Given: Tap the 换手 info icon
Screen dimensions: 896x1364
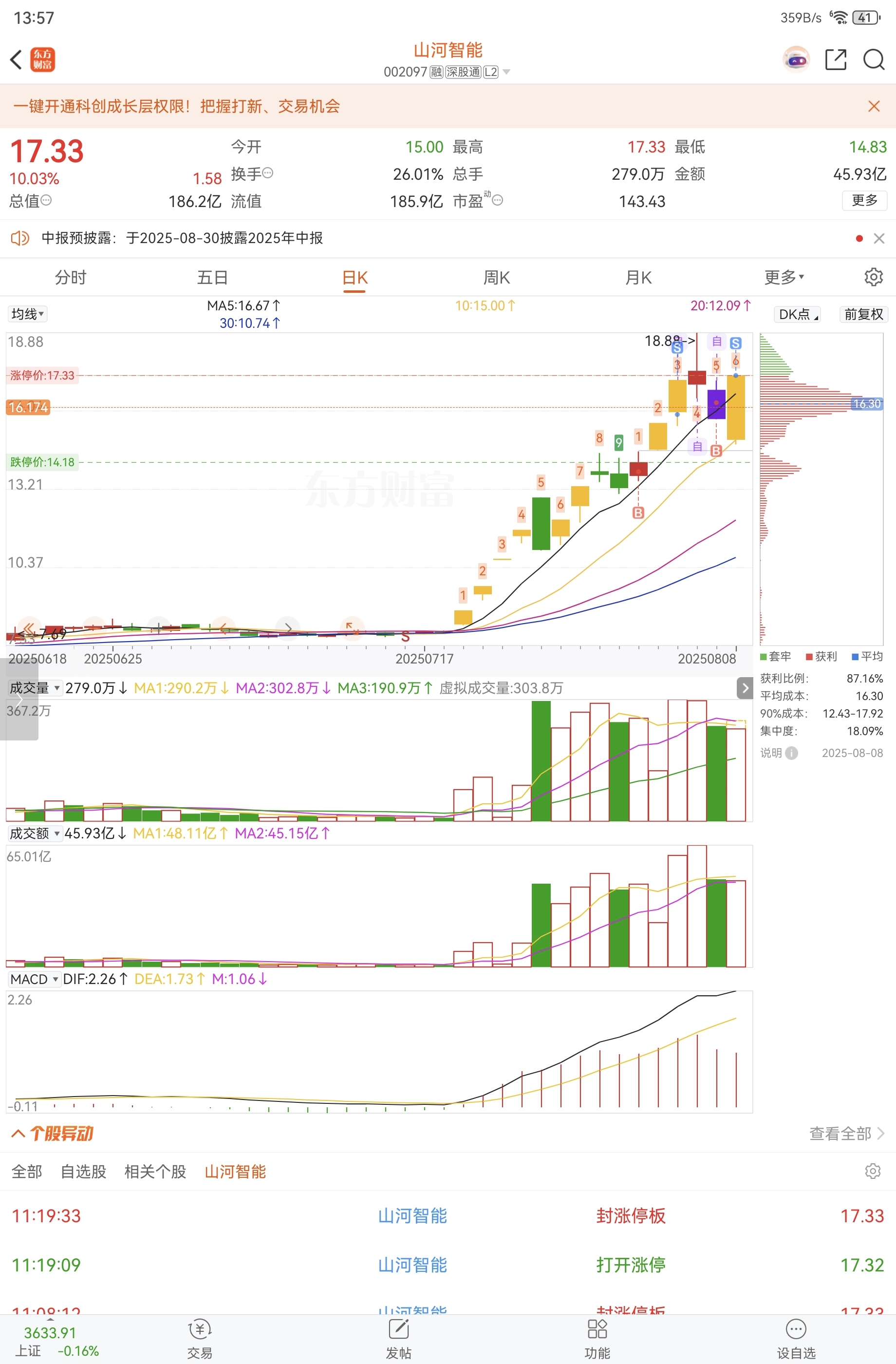Looking at the screenshot, I should 267,172.
